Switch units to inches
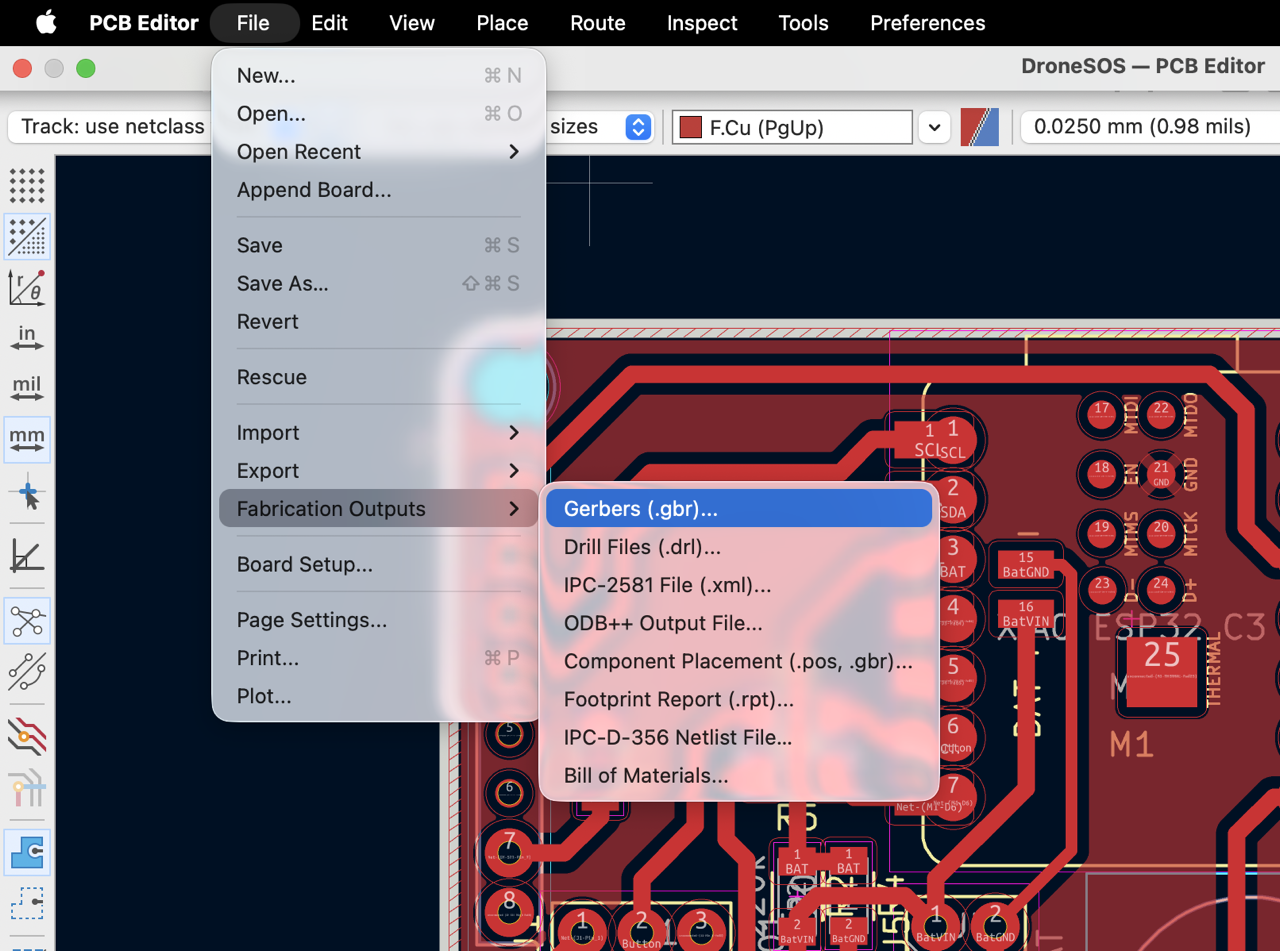The height and width of the screenshot is (951, 1280). 27,337
